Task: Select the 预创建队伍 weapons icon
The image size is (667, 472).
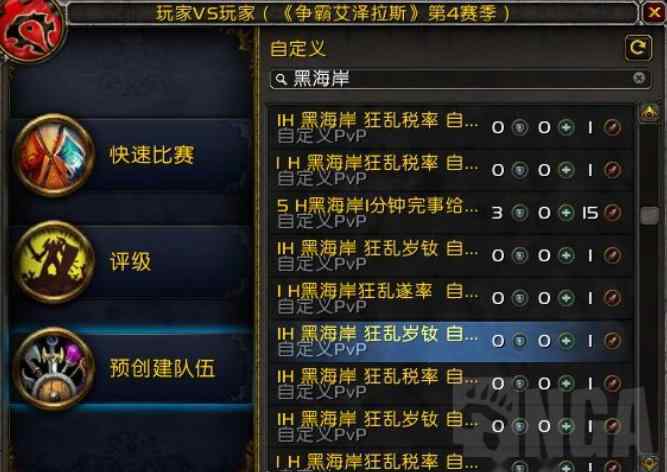Action: [54, 369]
